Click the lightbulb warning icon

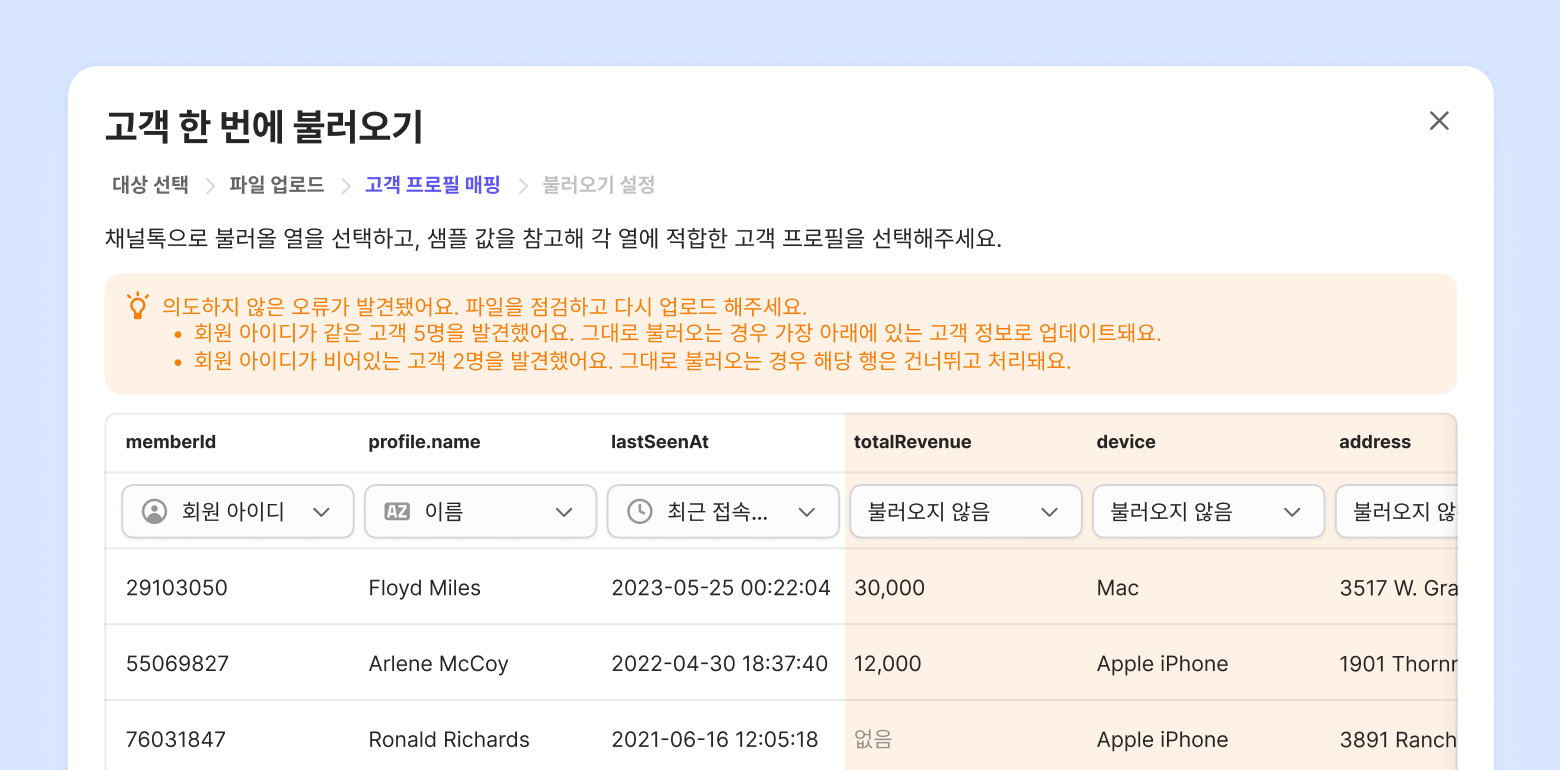point(137,305)
